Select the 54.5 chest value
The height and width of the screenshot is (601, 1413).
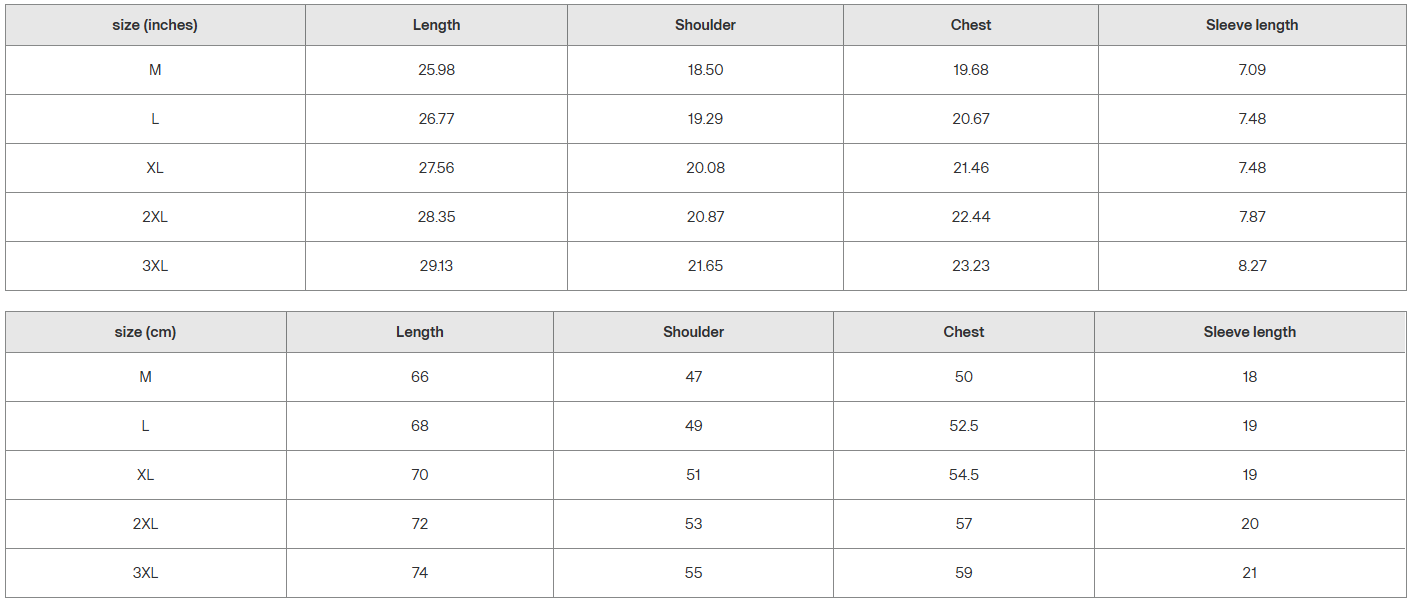coord(964,475)
